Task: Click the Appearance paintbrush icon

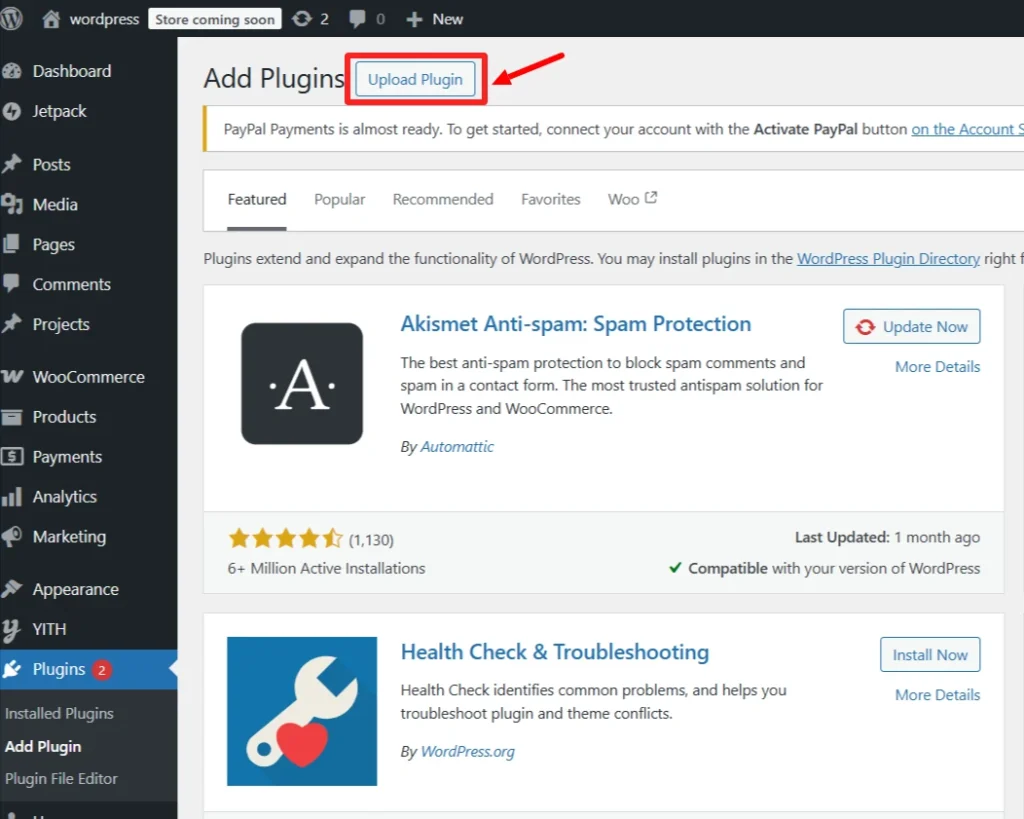Action: click(12, 589)
